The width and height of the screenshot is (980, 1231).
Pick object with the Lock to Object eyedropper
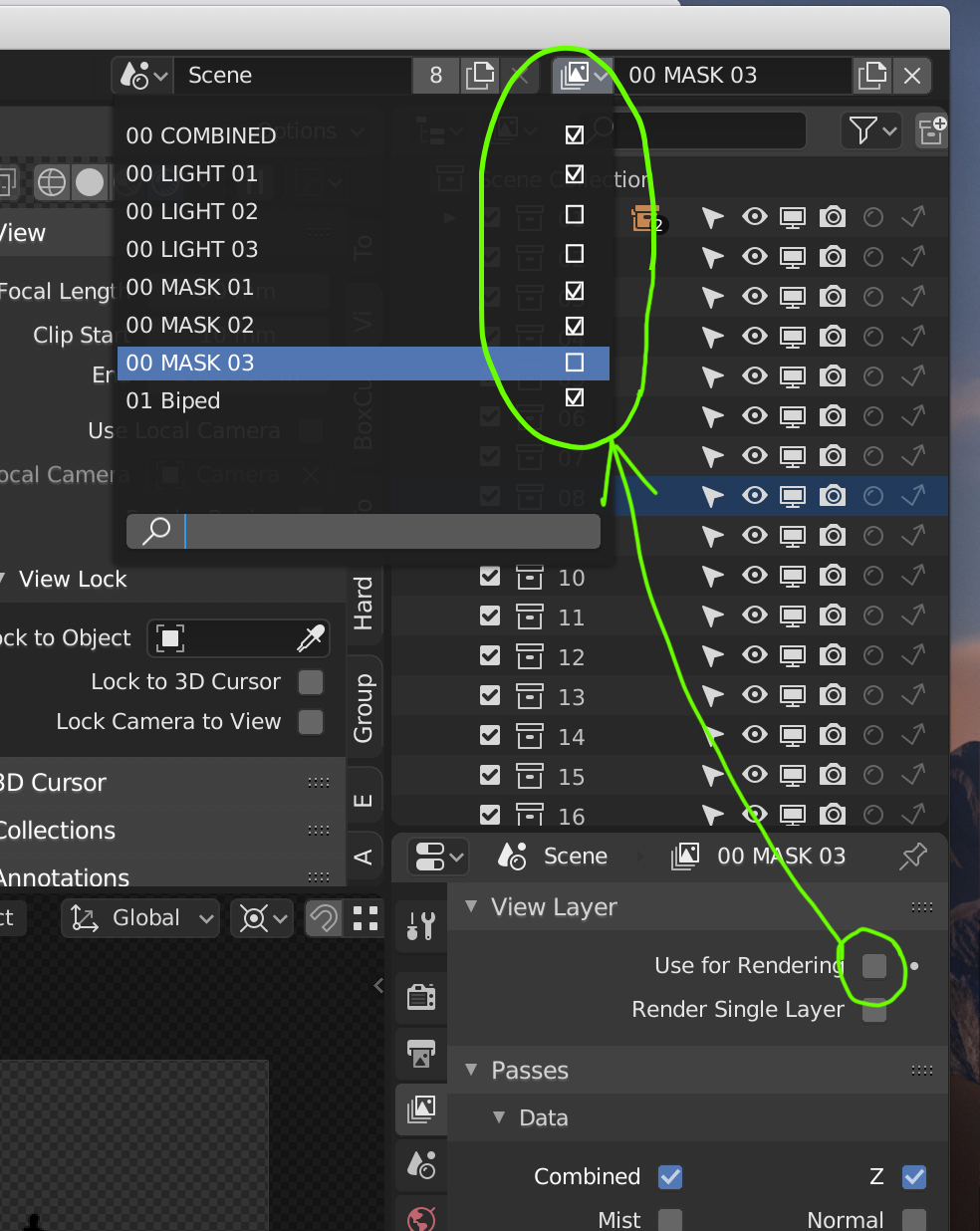click(311, 638)
